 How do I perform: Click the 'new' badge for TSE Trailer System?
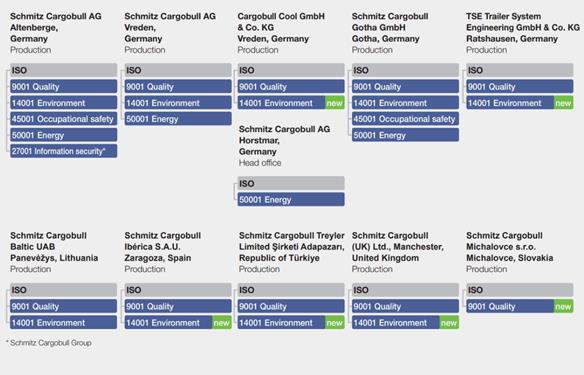[563, 103]
